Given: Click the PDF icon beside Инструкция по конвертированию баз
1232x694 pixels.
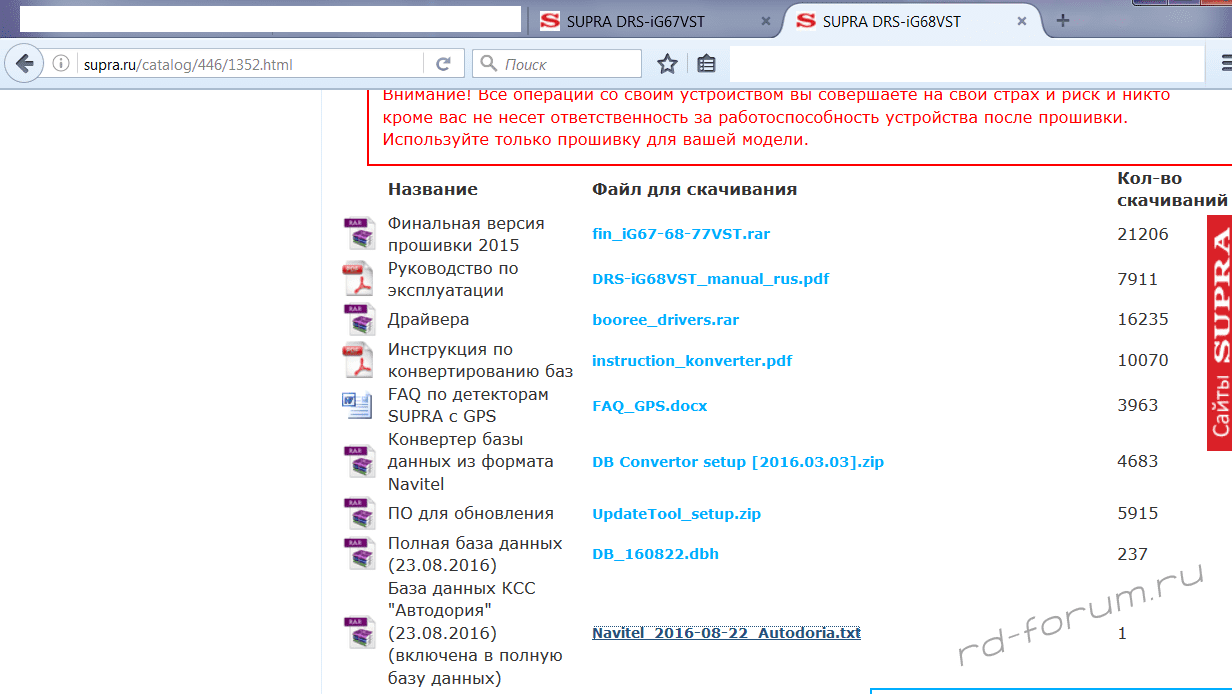Looking at the screenshot, I should tap(358, 360).
